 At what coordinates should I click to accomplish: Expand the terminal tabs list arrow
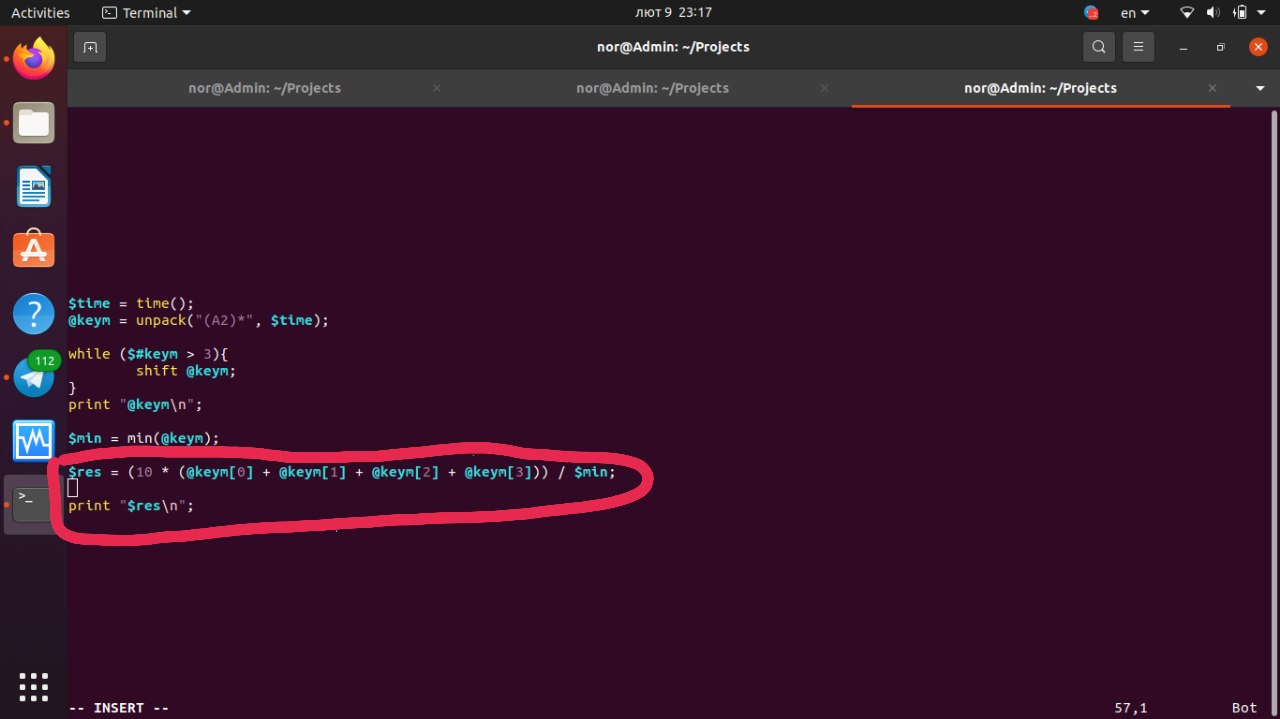1259,88
